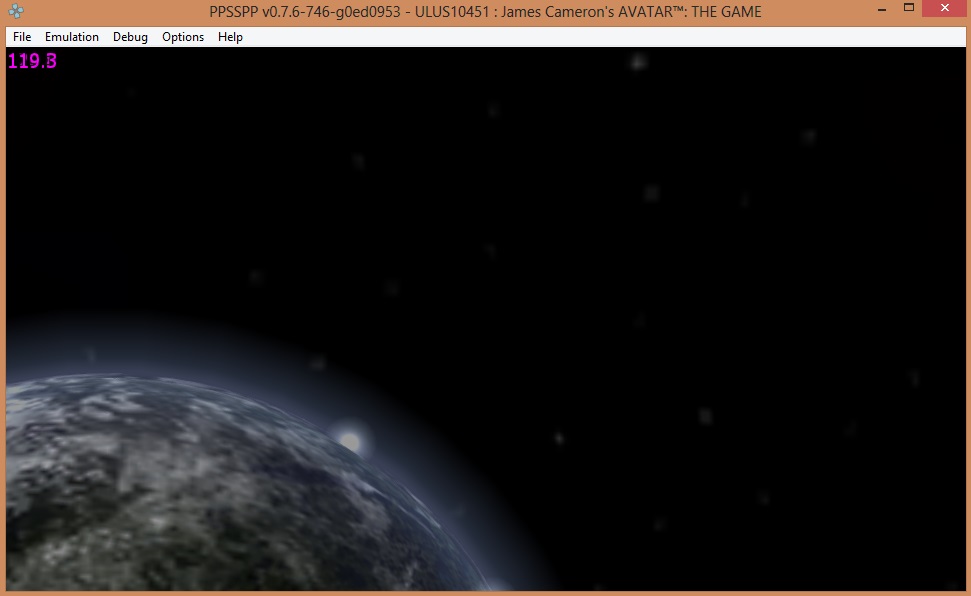Show the Help menu

coord(230,37)
